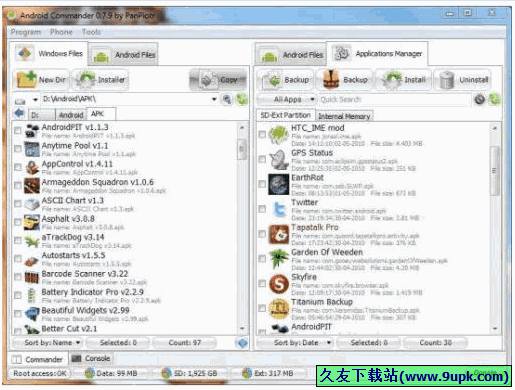Image resolution: width=515 pixels, height=390 pixels.
Task: Click the Twitter app icon in right list
Action: (x=279, y=209)
